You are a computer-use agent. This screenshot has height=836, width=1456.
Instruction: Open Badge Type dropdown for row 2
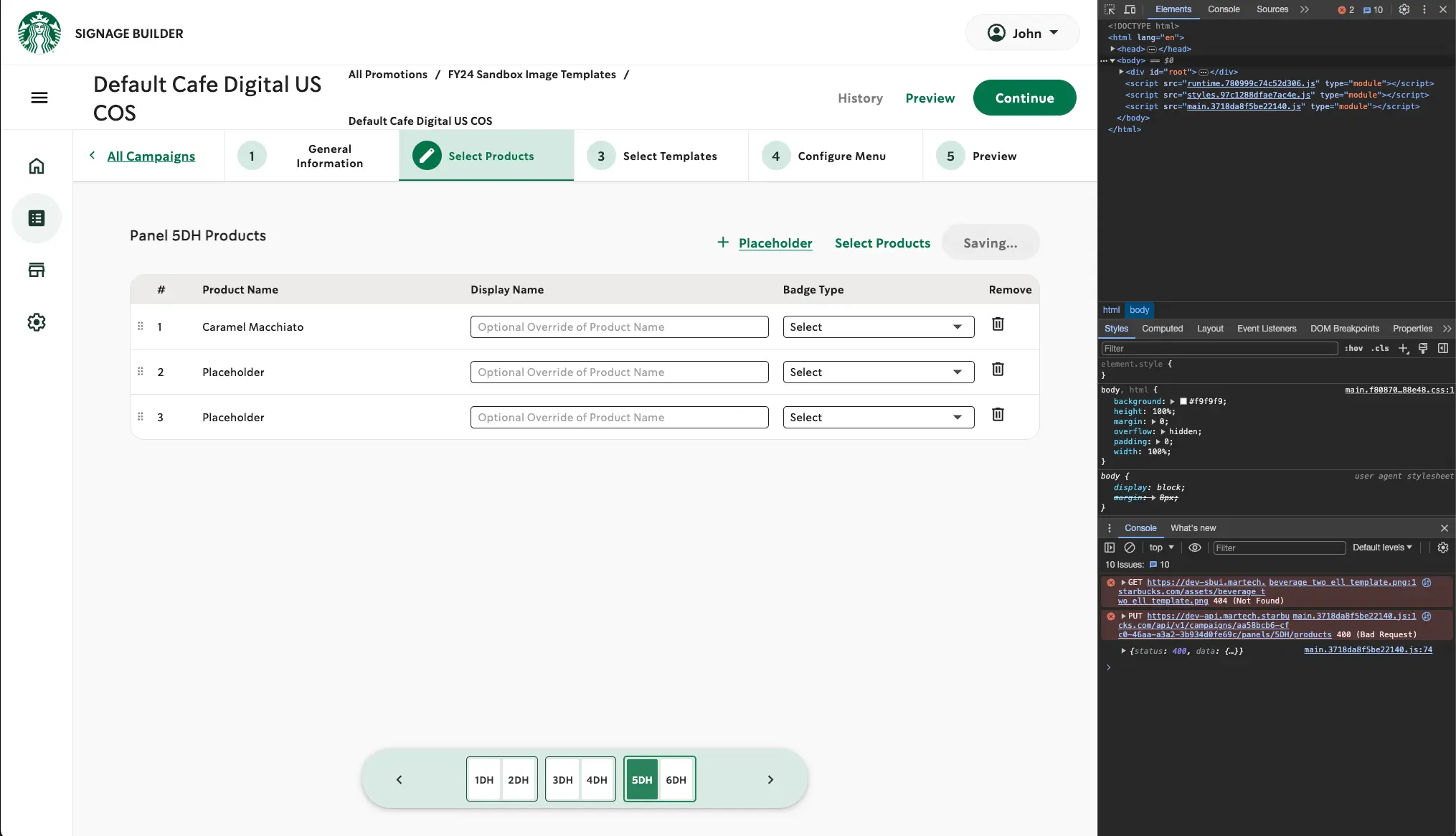(x=879, y=372)
